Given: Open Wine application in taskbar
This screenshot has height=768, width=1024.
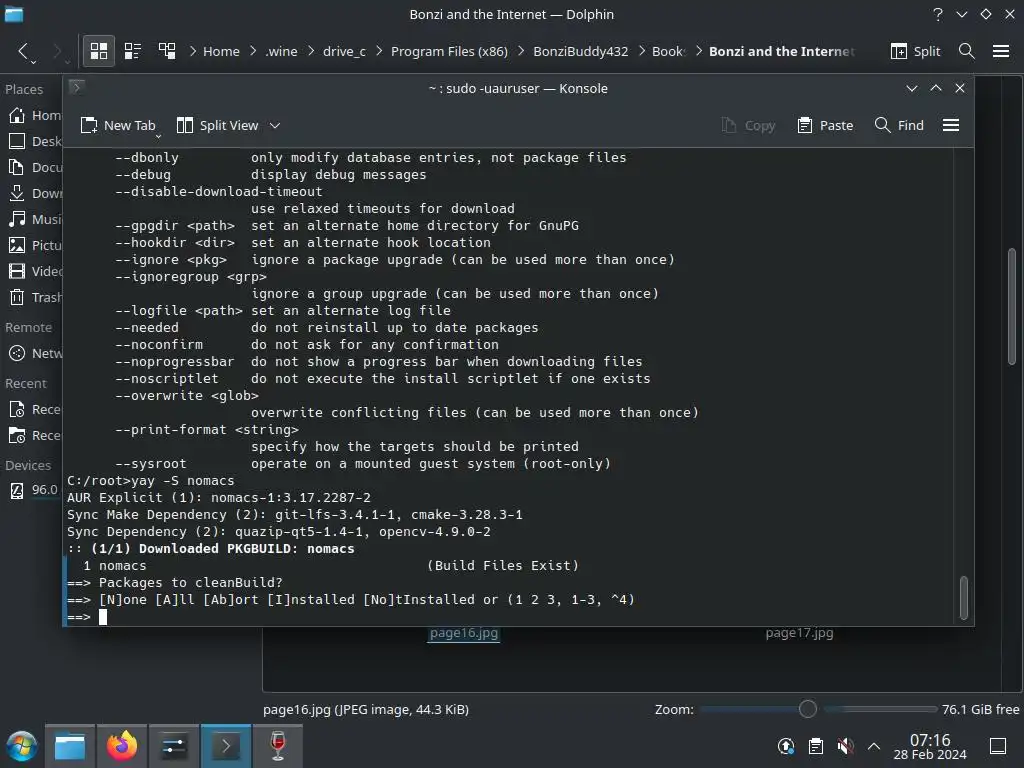Looking at the screenshot, I should pyautogui.click(x=278, y=746).
